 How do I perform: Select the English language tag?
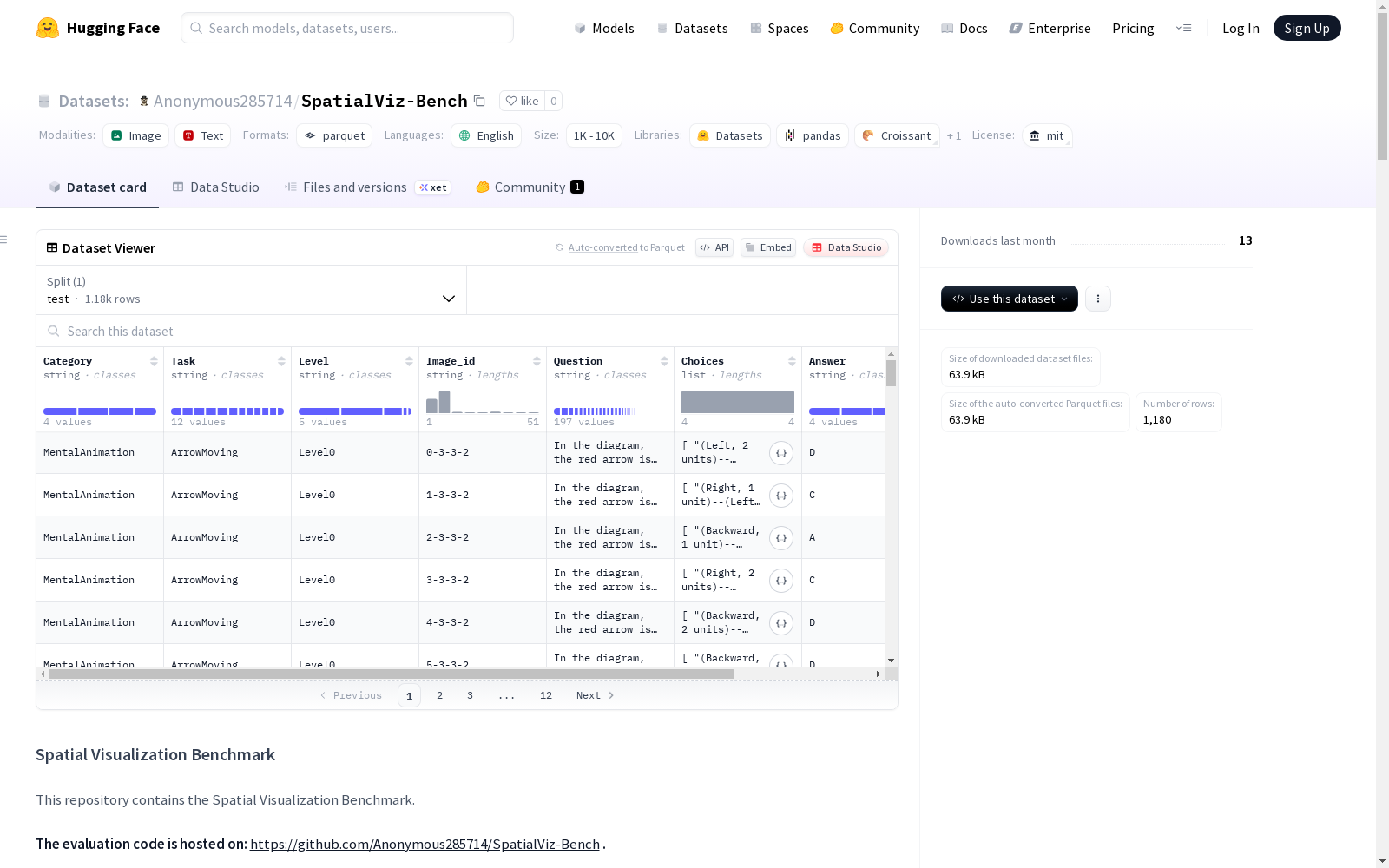click(x=486, y=135)
